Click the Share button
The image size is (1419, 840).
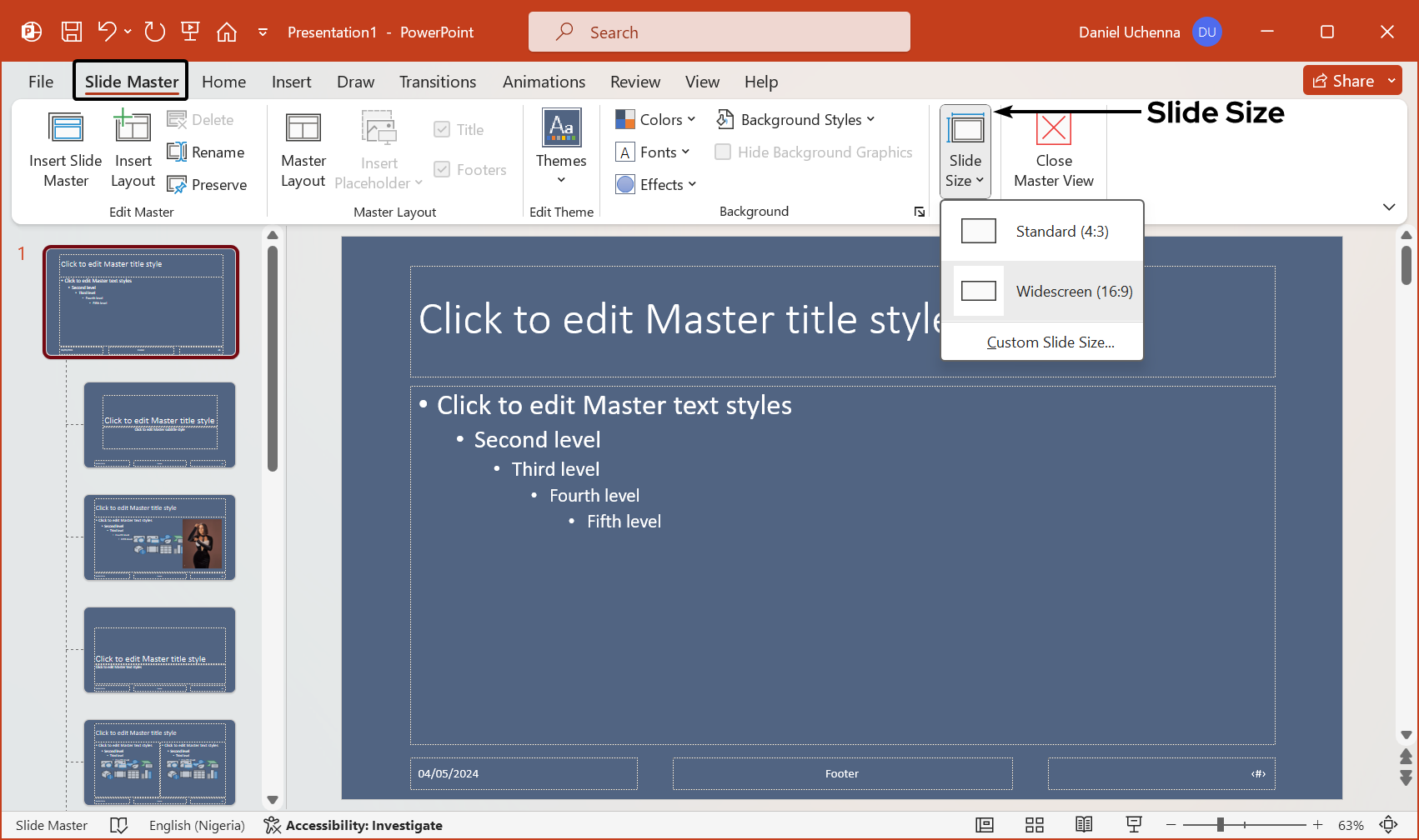click(1343, 81)
